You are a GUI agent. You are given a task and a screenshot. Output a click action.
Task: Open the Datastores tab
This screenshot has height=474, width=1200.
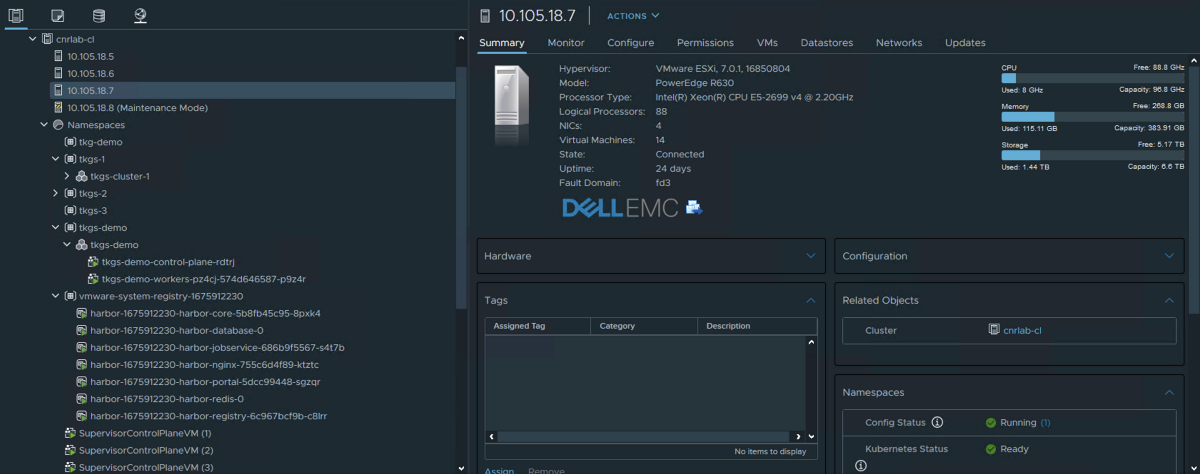(x=826, y=43)
